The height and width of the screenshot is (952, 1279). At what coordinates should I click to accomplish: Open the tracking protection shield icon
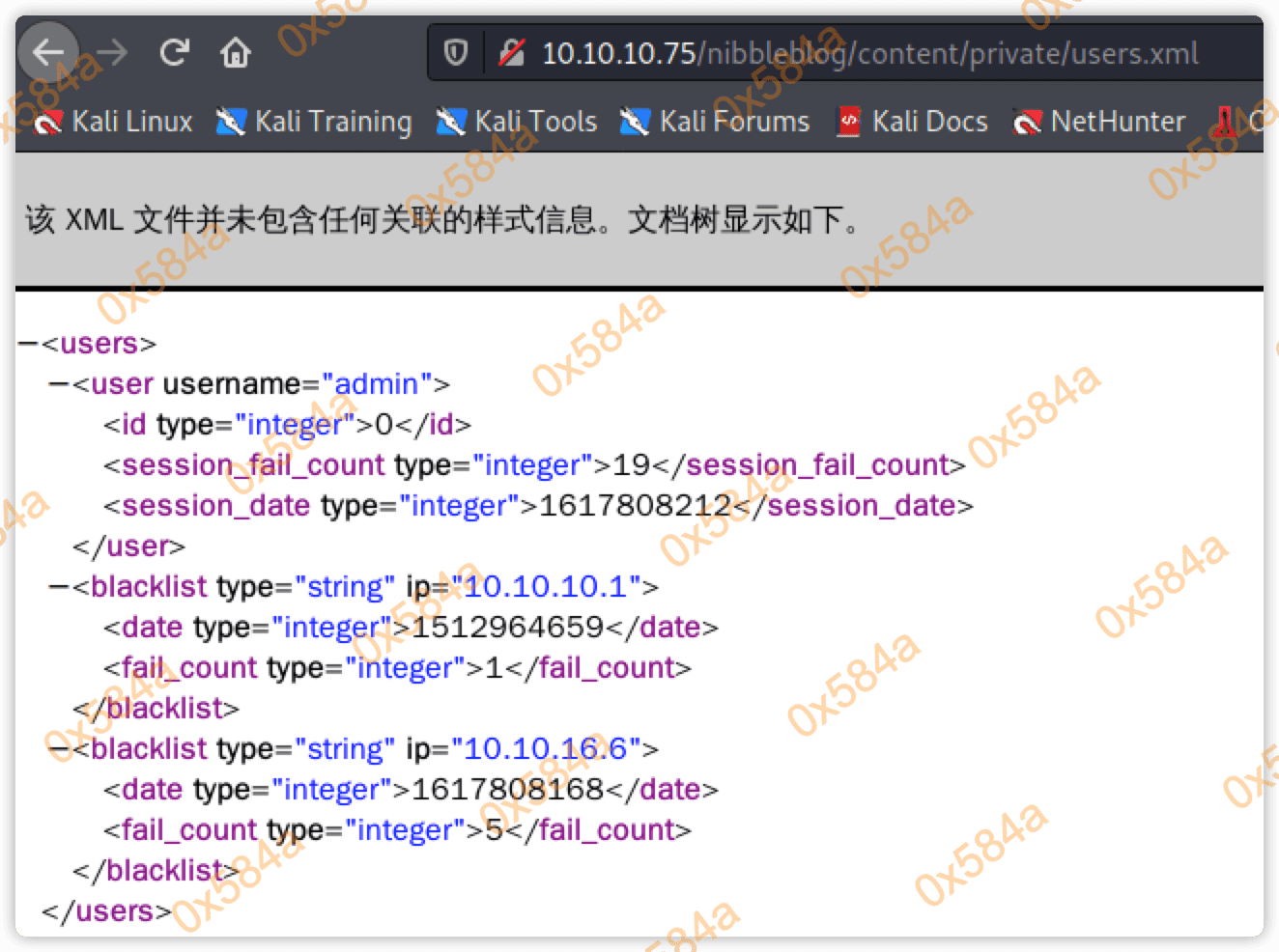pos(456,52)
